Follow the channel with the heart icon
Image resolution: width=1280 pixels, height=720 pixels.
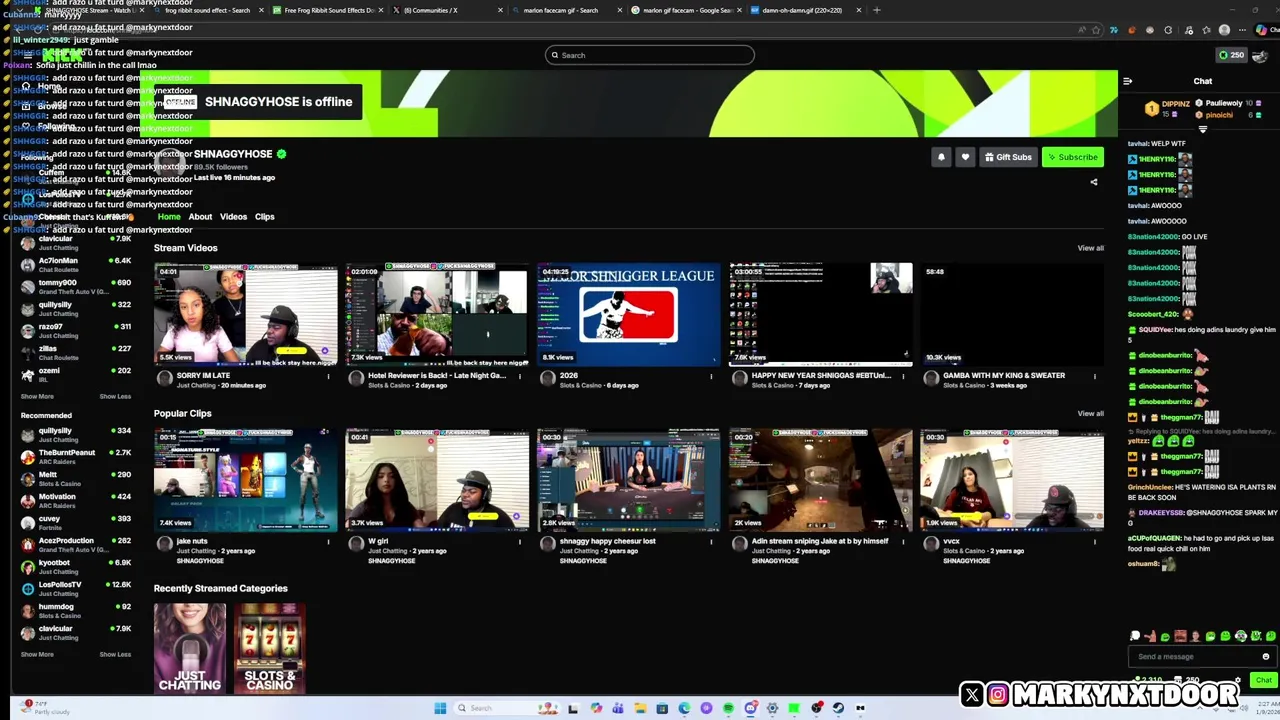965,157
